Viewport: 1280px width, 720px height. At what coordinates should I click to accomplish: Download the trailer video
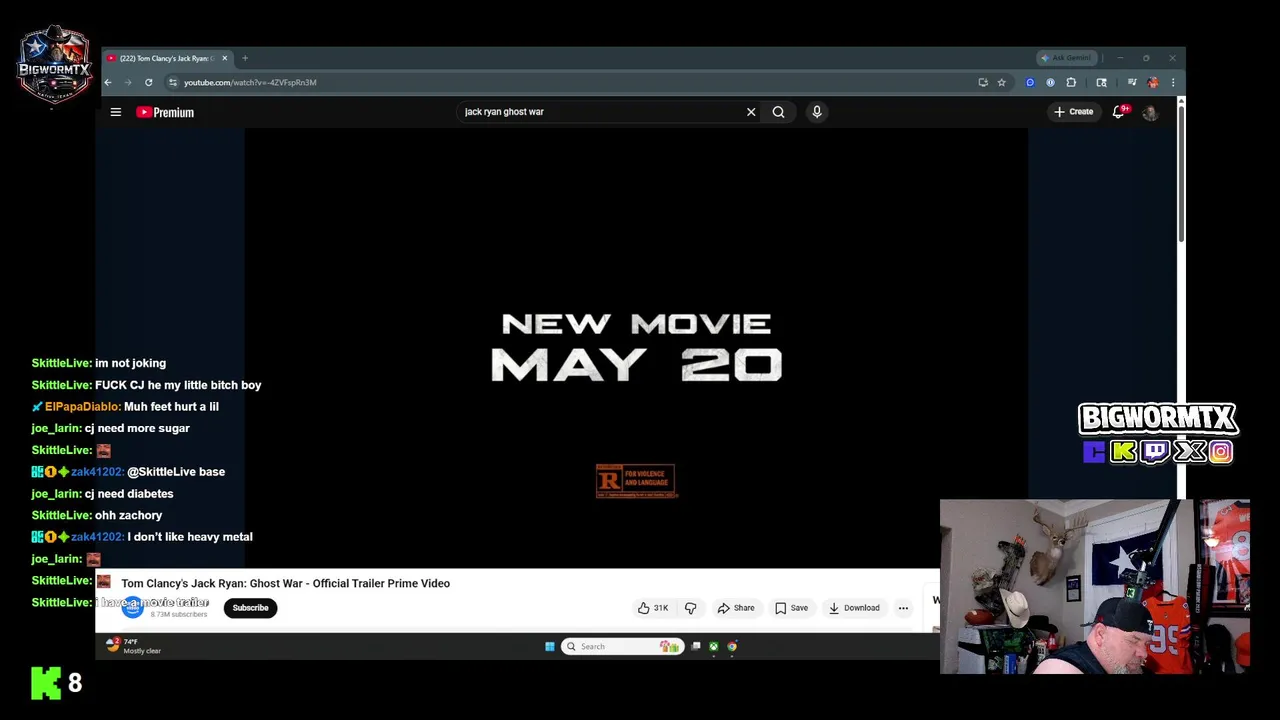click(x=853, y=608)
